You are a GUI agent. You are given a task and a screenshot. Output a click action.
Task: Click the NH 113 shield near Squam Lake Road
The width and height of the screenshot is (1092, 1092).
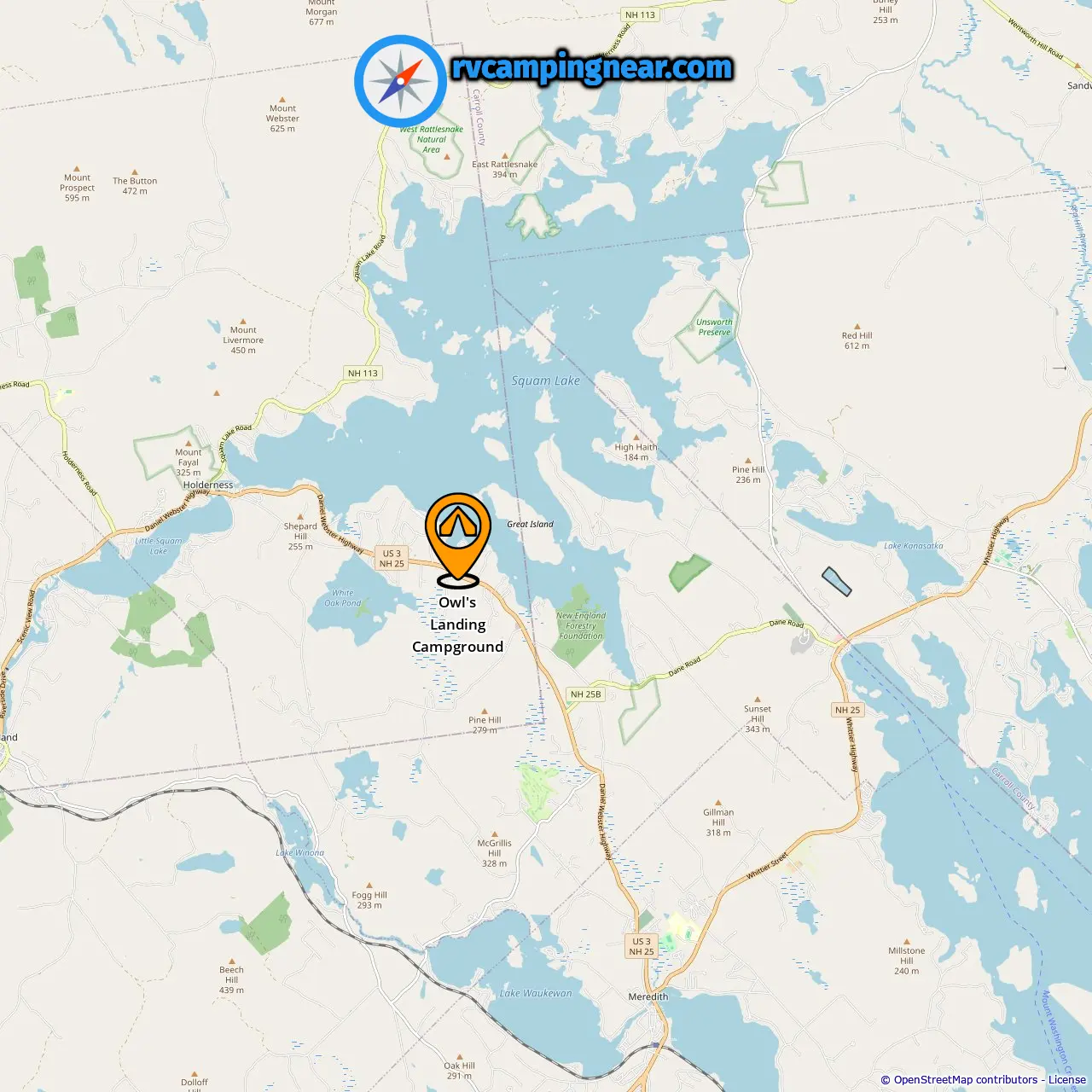(363, 373)
